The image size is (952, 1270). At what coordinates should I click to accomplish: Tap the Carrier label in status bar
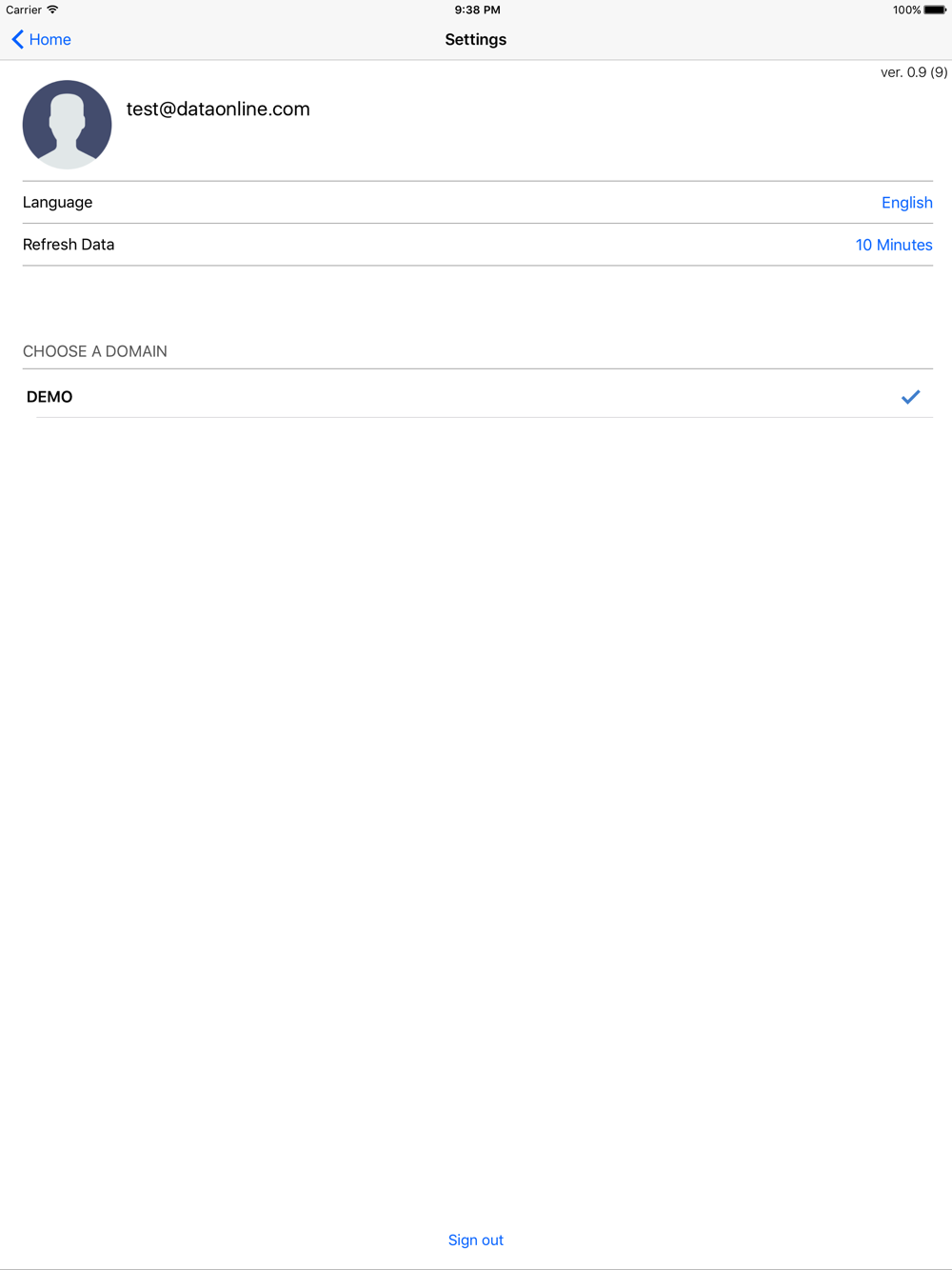click(x=24, y=10)
